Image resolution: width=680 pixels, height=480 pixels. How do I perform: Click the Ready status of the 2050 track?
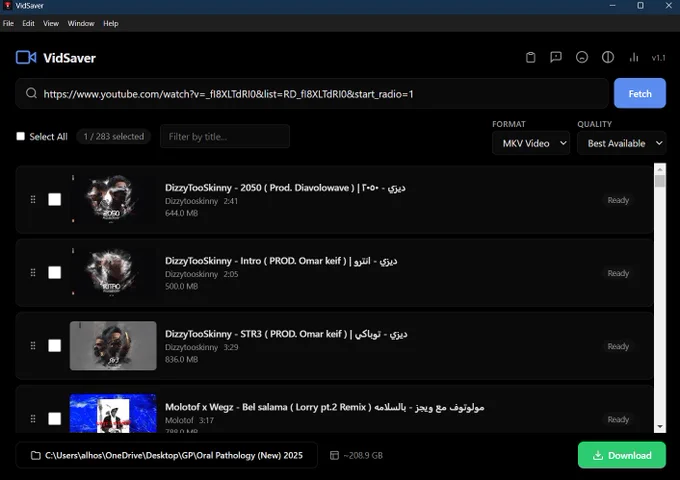(618, 200)
